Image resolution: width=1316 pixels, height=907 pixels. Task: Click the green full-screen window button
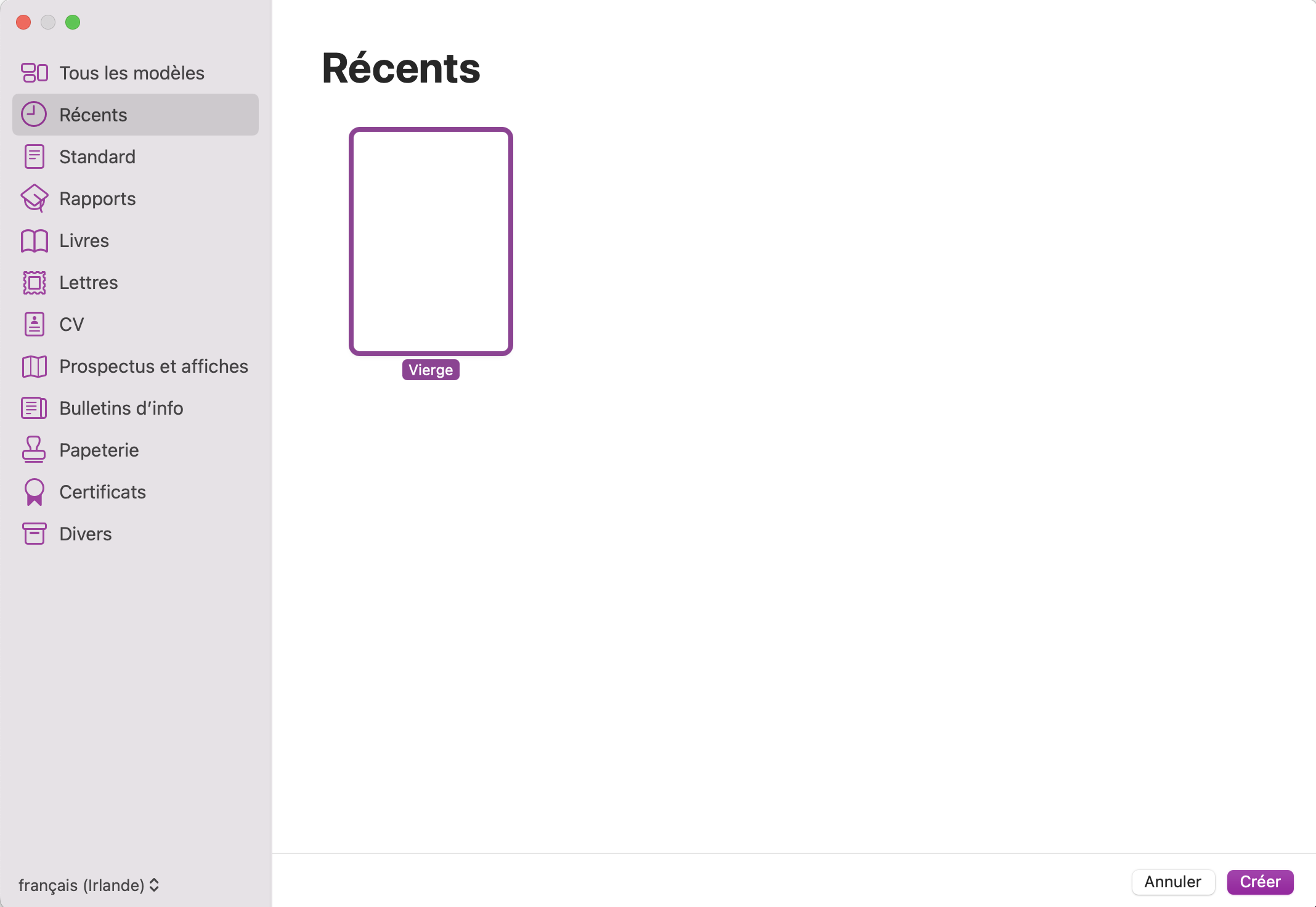tap(73, 22)
